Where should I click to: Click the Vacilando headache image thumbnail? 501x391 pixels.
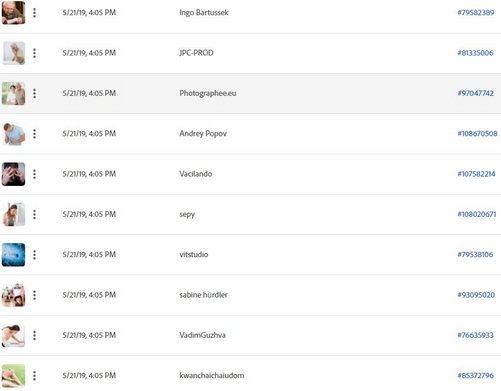13,174
